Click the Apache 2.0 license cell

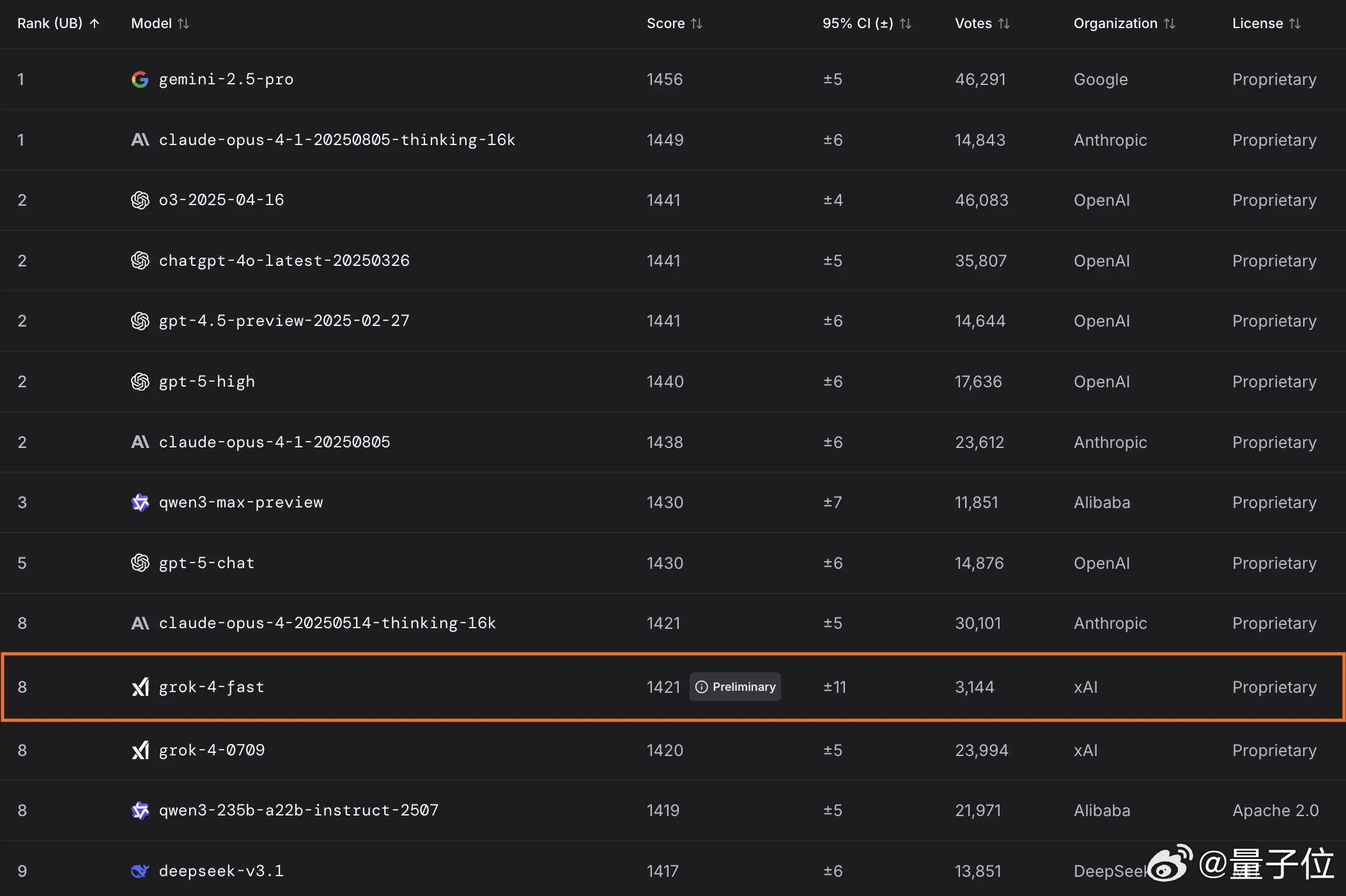(x=1276, y=810)
